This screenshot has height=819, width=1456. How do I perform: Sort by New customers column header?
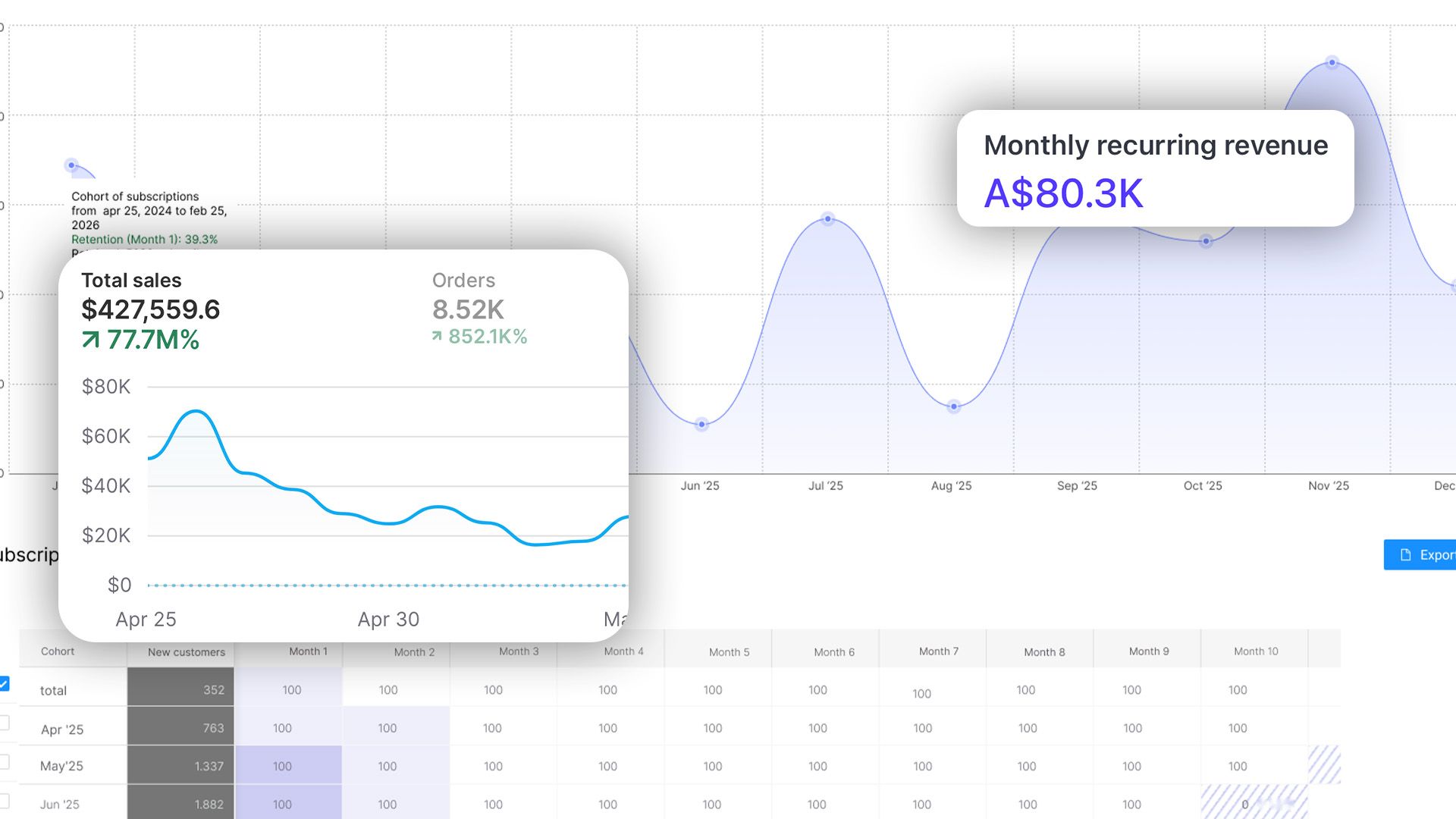186,652
